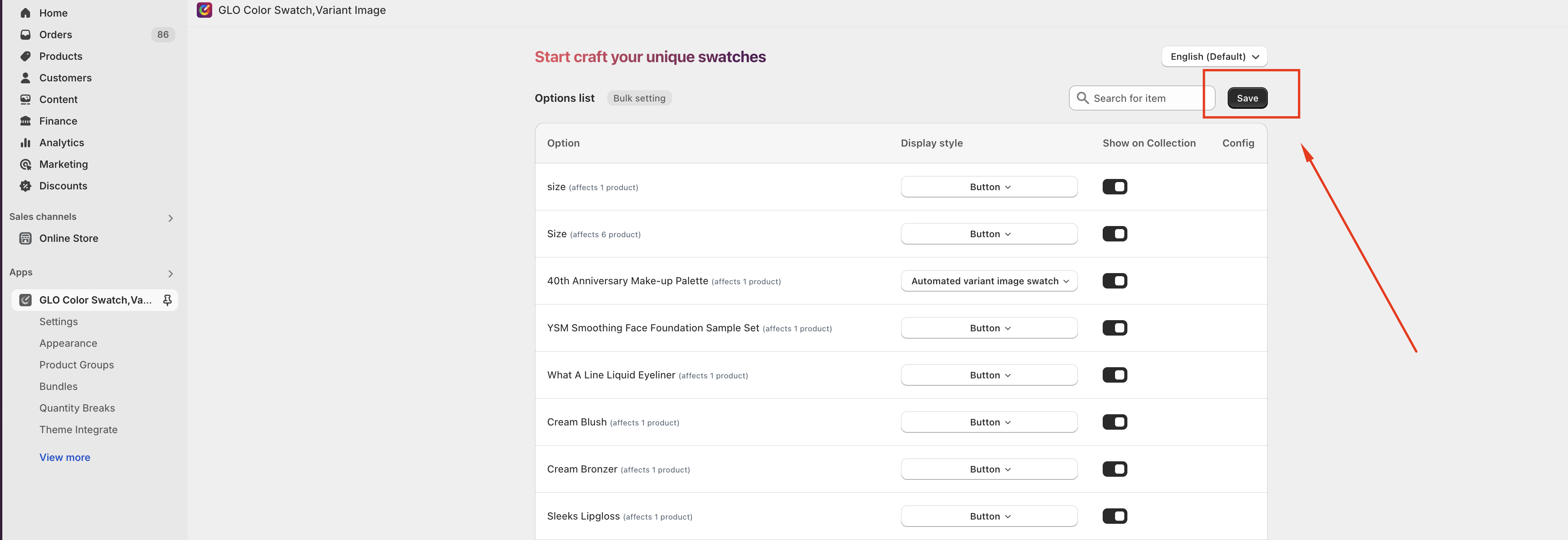Image resolution: width=1568 pixels, height=540 pixels.
Task: Click the Marketing target icon
Action: [25, 164]
